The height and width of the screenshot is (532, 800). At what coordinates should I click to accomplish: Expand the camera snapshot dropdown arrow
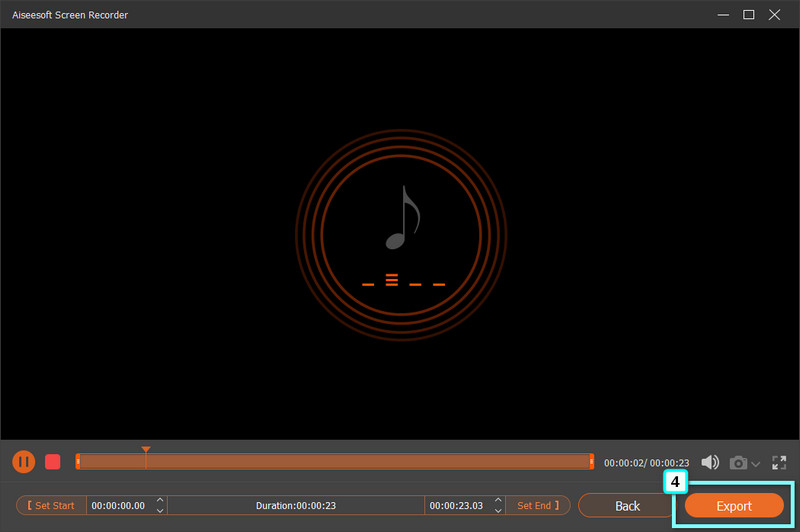(x=755, y=464)
